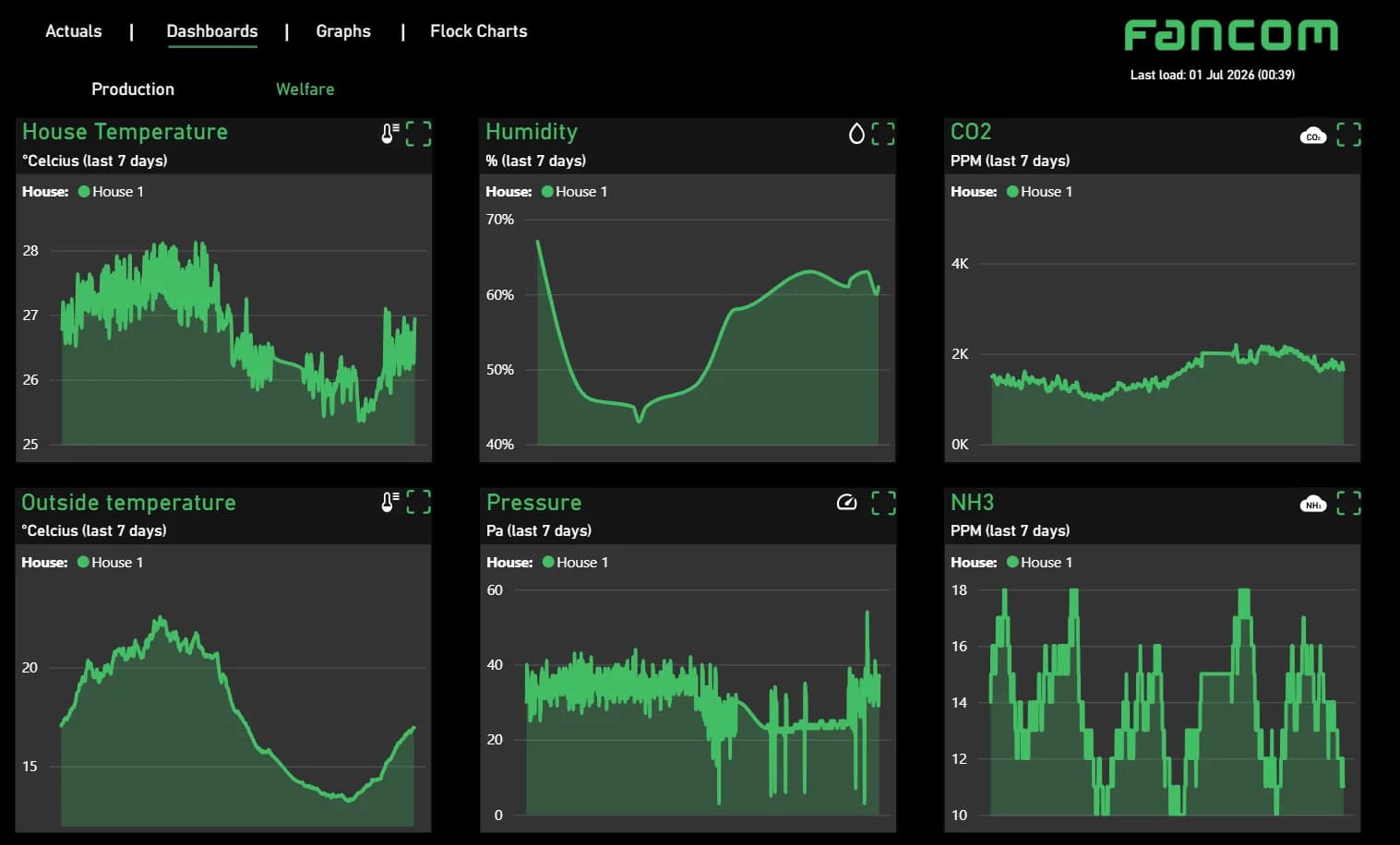This screenshot has width=1400, height=845.
Task: Expand the CO2 chart fullscreen
Action: [1349, 135]
